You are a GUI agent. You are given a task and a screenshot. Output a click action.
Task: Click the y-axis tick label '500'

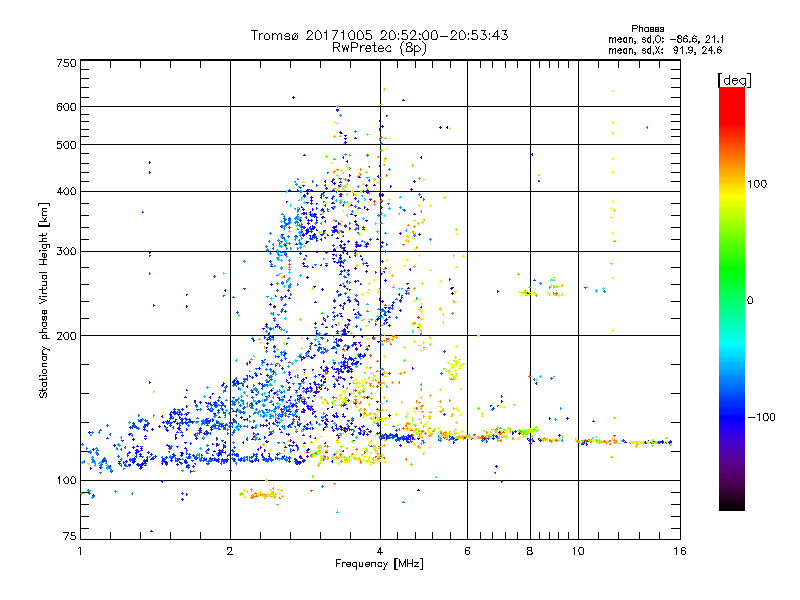pos(66,145)
